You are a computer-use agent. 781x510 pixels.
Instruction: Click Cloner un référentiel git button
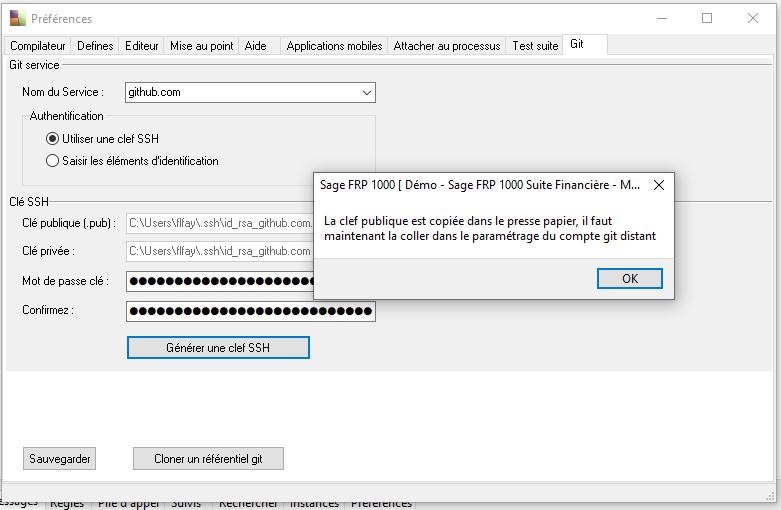click(x=208, y=459)
